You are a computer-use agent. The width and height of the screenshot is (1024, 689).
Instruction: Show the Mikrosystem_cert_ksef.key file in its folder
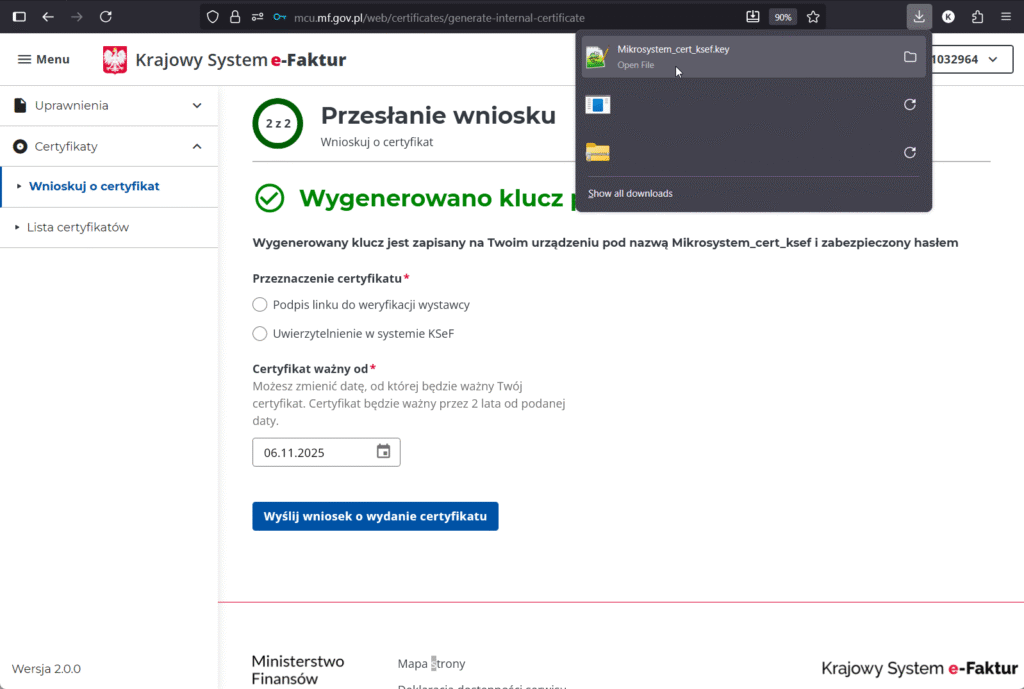click(909, 57)
